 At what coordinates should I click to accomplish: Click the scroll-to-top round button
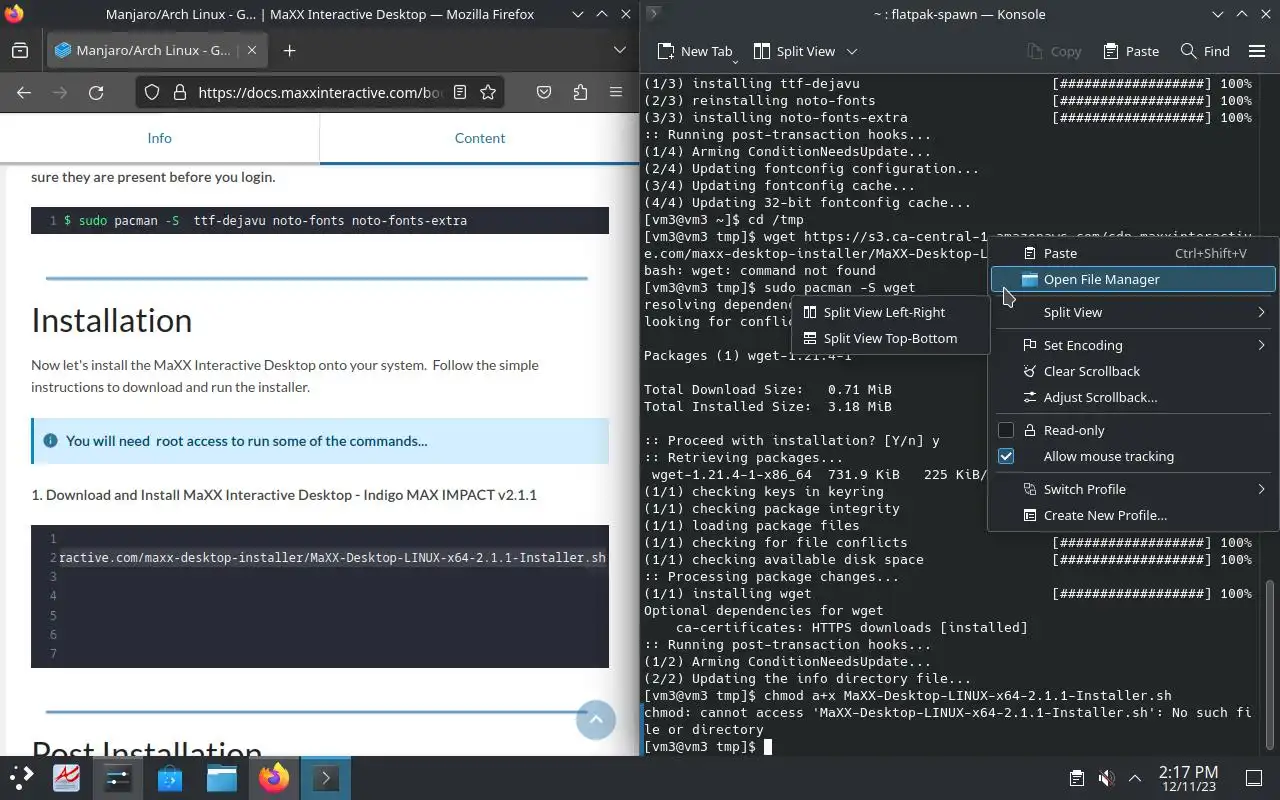(x=596, y=719)
